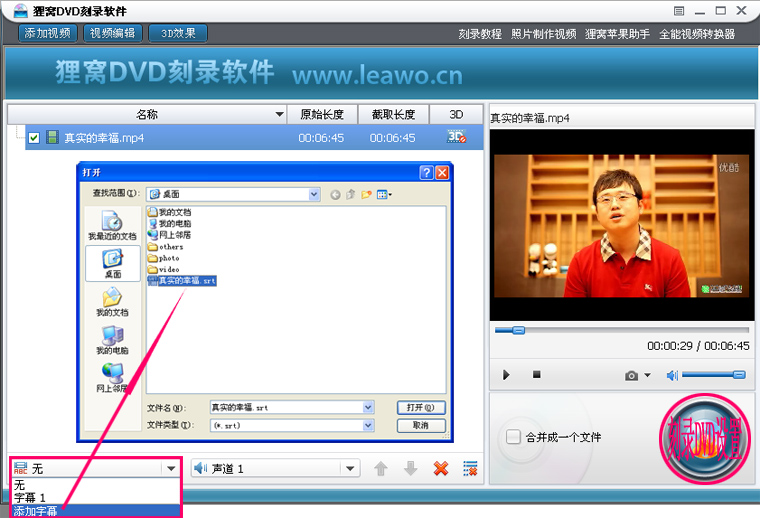Select 网上邻居 in file list

click(x=170, y=235)
